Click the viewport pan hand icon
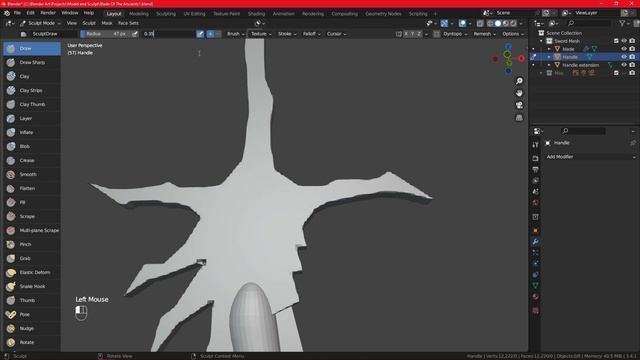 click(x=519, y=93)
